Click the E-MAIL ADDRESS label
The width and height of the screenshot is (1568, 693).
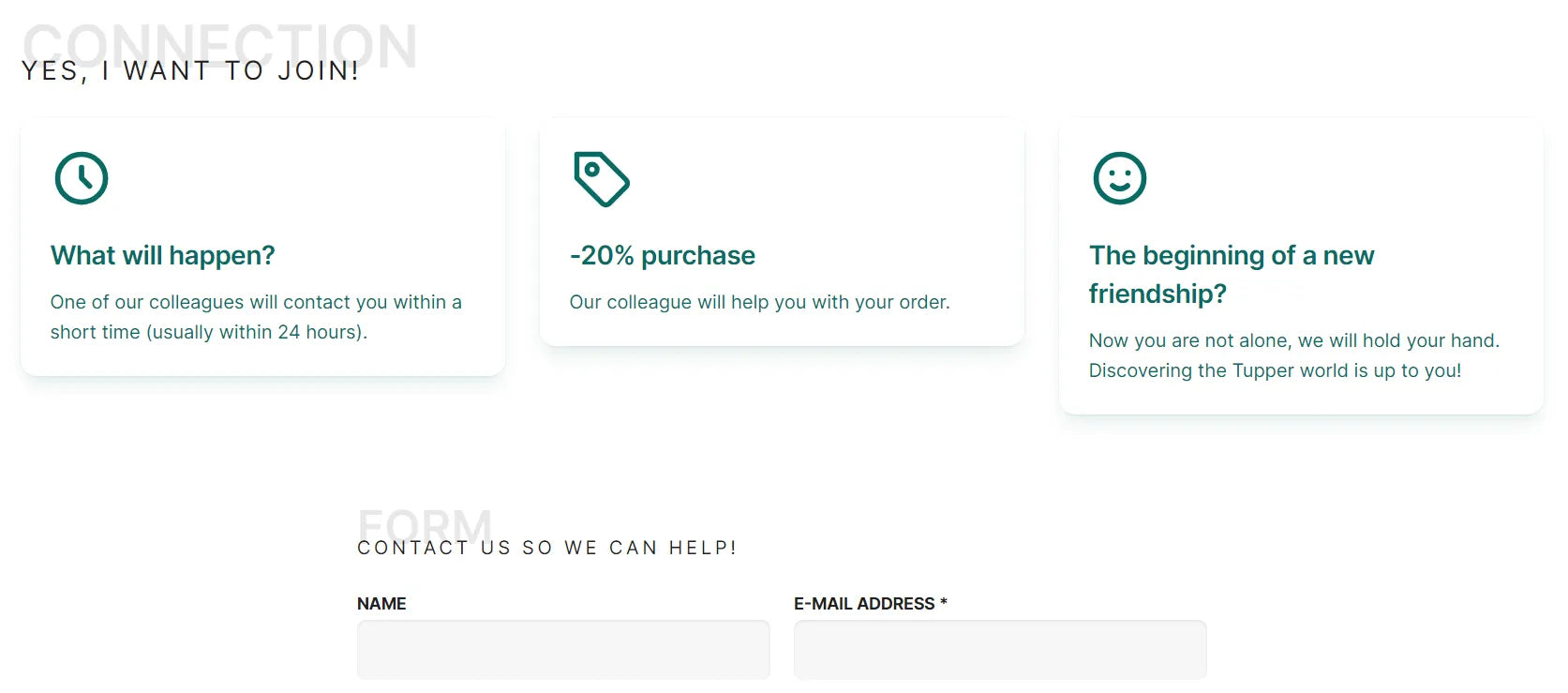pos(864,604)
